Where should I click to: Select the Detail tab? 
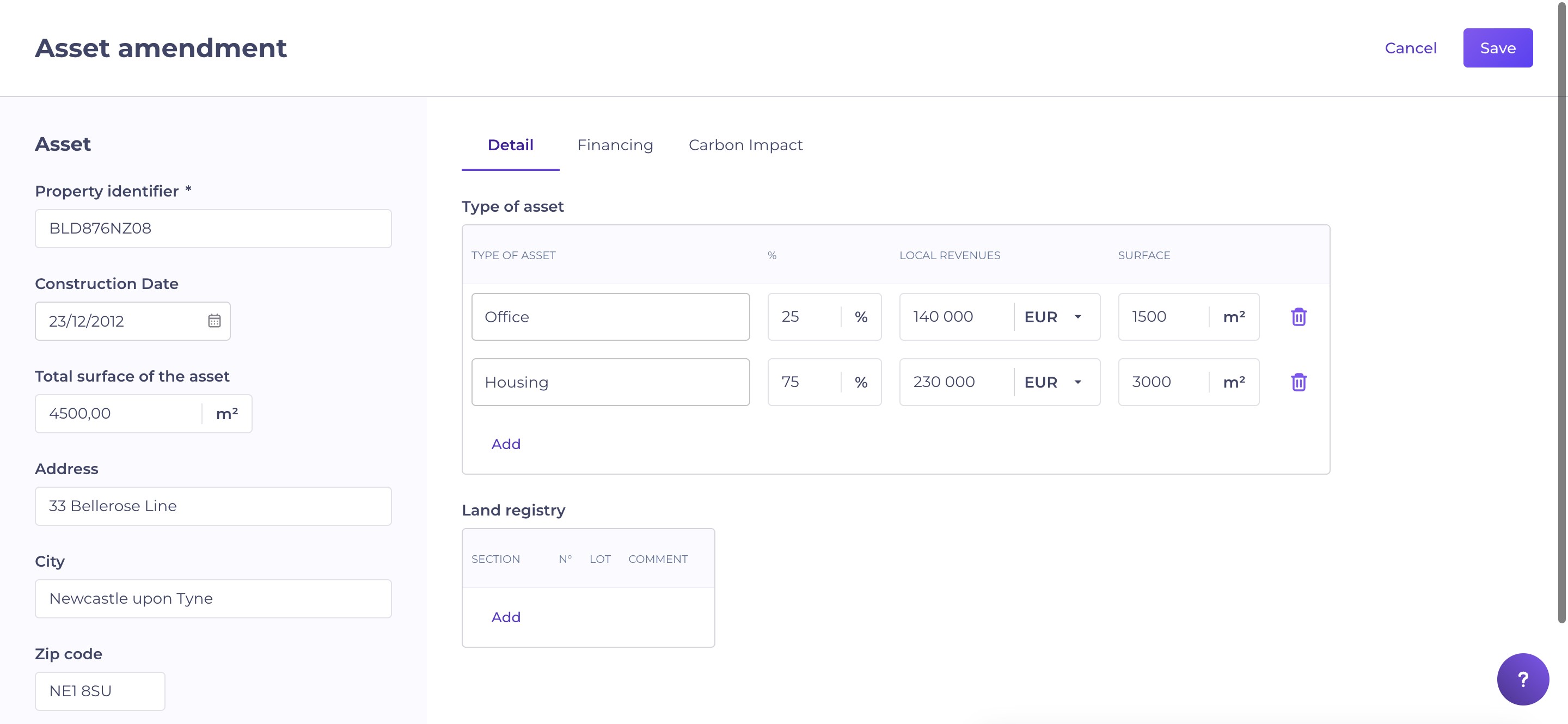click(x=510, y=145)
